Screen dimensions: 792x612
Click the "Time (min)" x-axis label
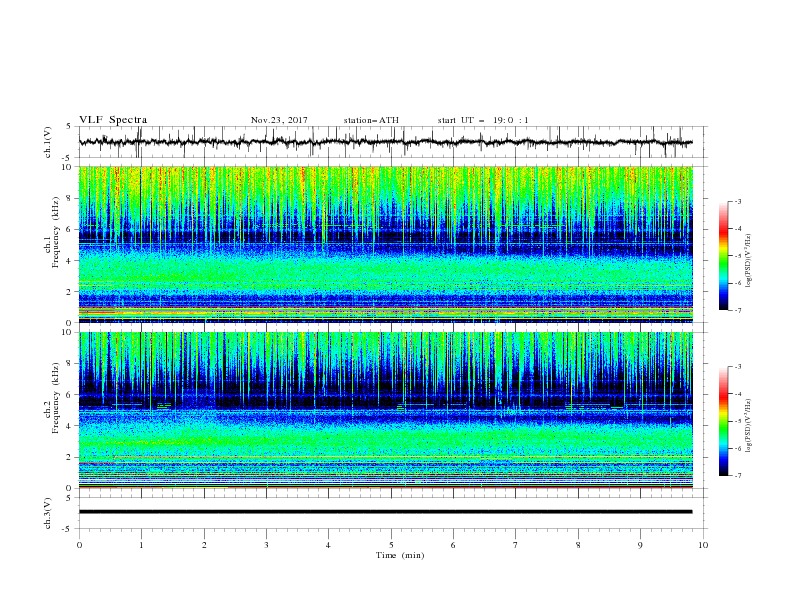400,555
